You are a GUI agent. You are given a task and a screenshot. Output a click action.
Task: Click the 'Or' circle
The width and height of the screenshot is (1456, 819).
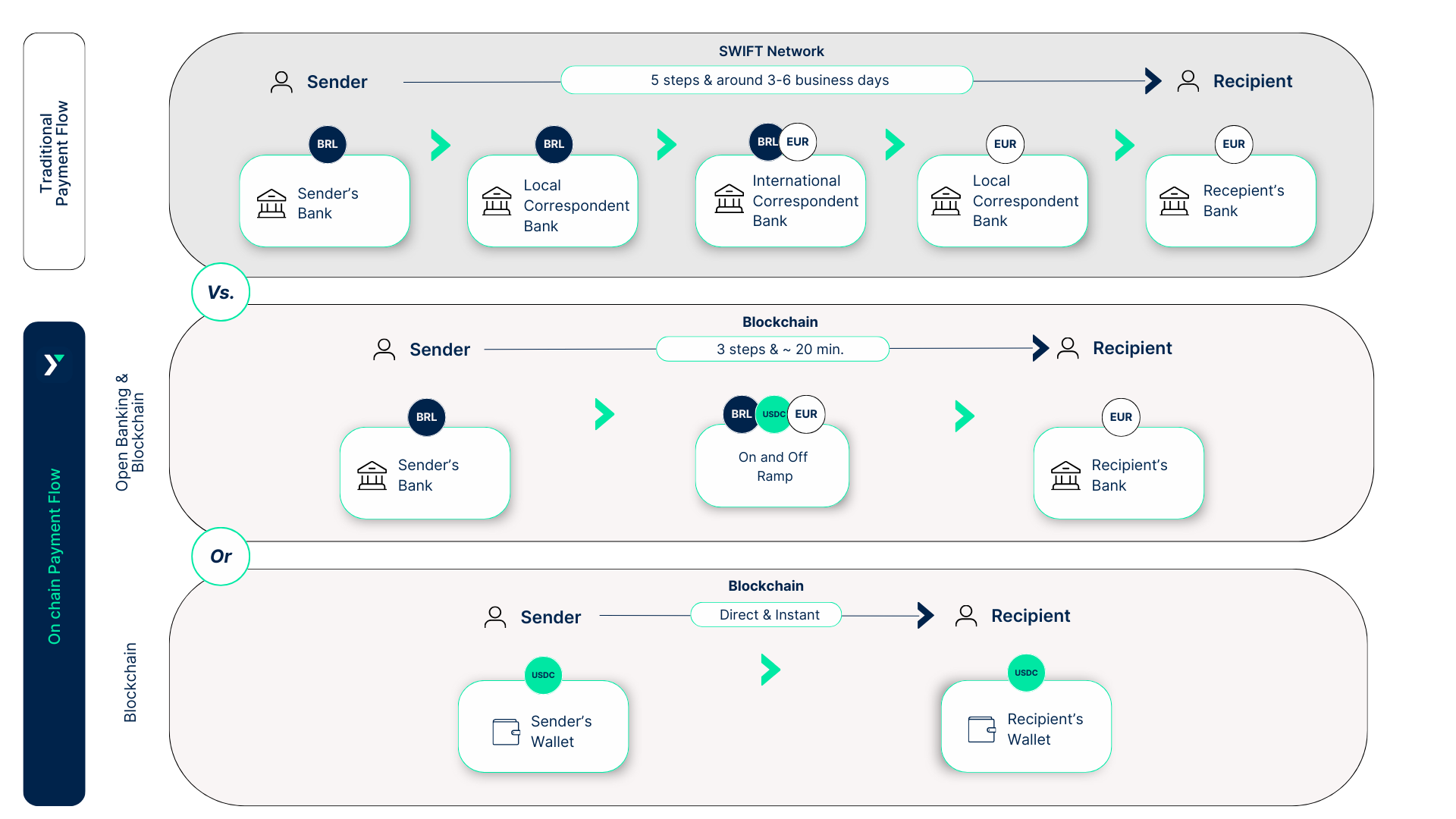click(221, 557)
